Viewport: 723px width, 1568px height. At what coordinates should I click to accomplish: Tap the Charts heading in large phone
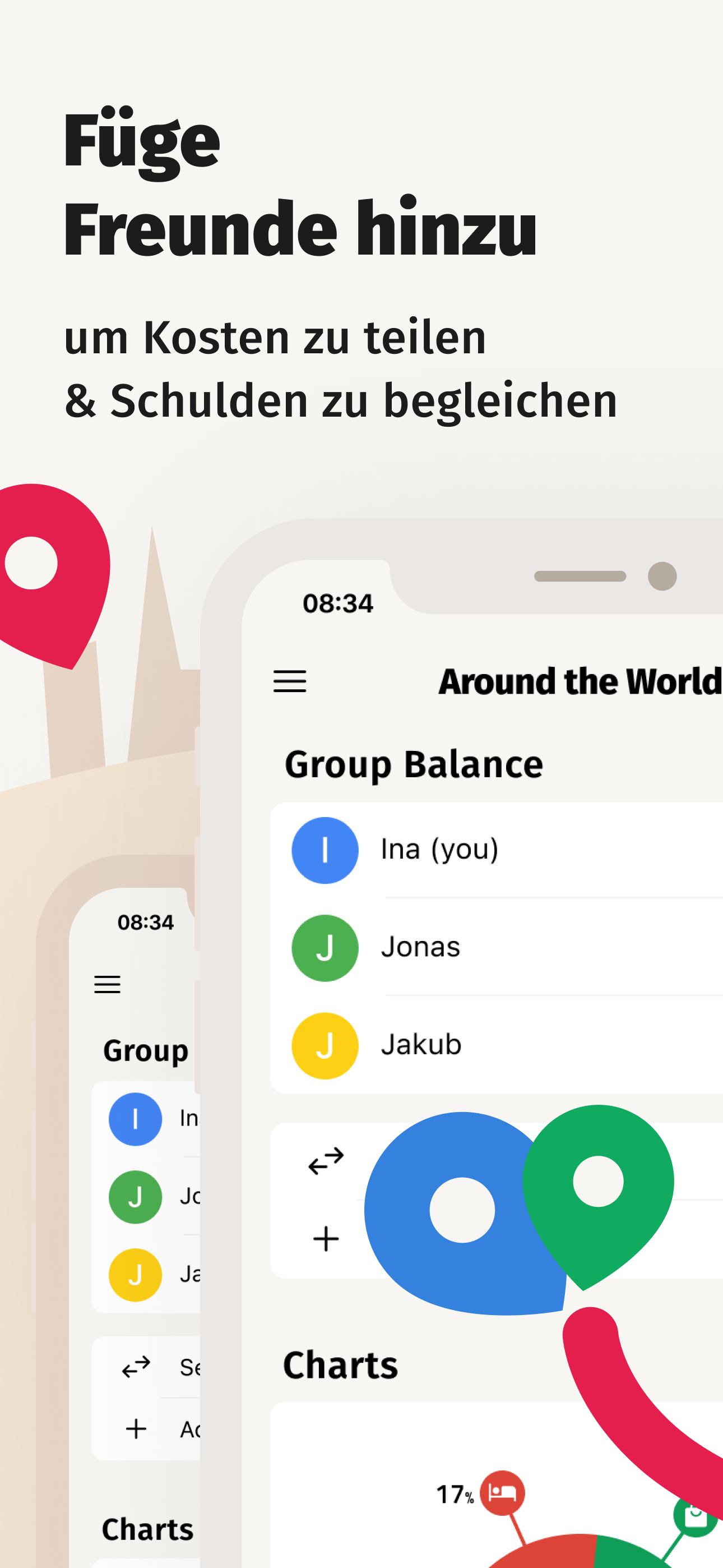(x=341, y=1364)
